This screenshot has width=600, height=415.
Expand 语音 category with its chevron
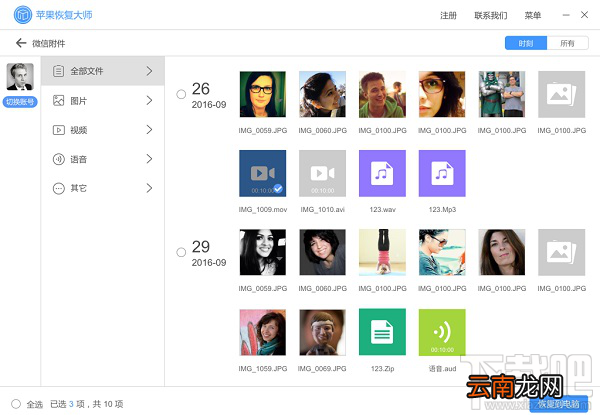149,159
